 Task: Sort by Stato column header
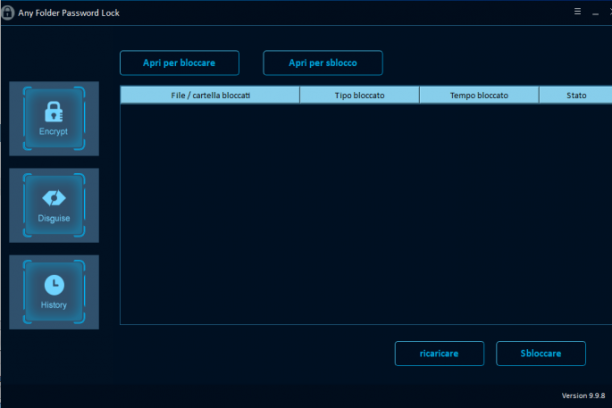tap(576, 95)
